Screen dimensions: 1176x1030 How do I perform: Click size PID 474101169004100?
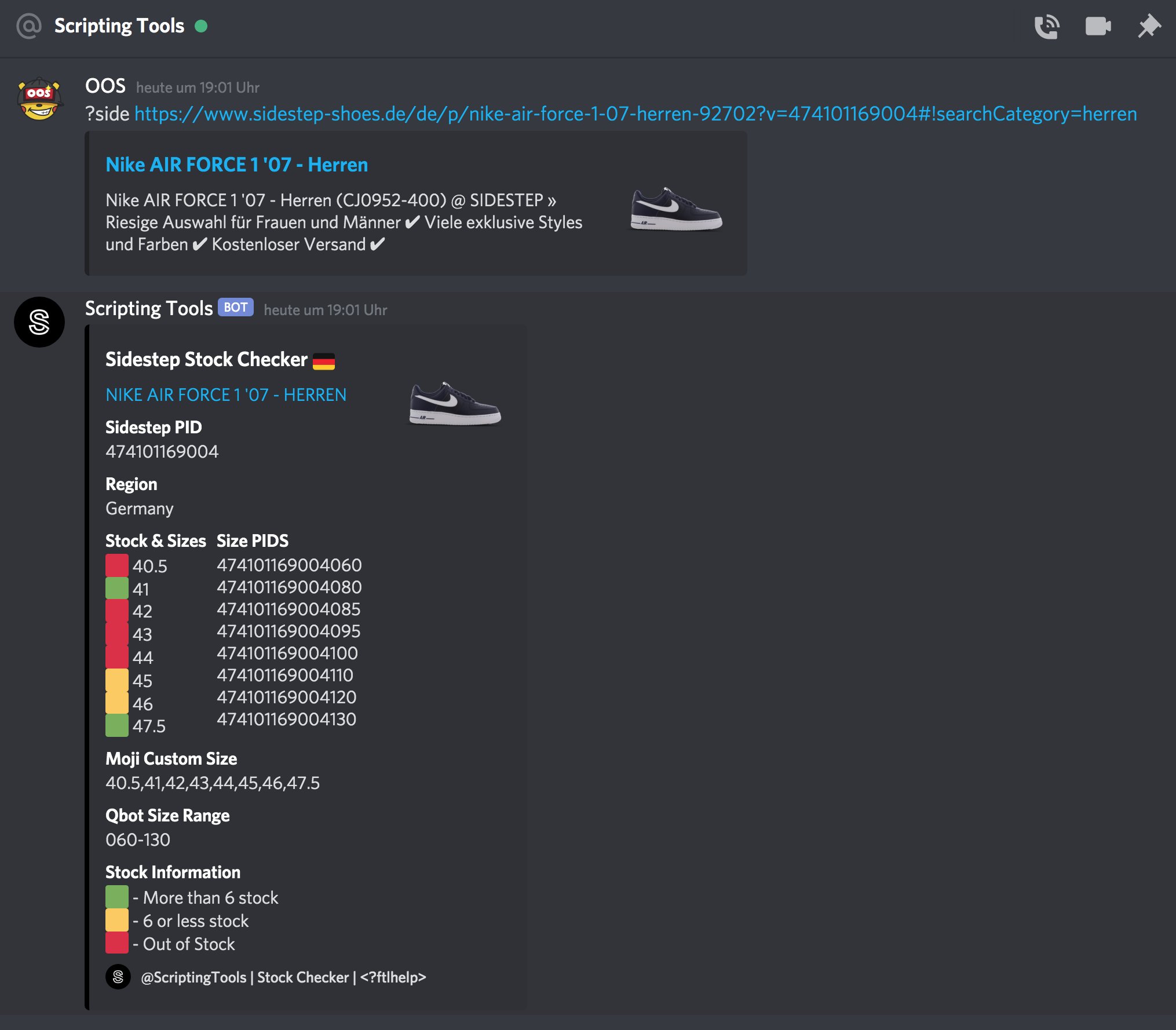(287, 653)
